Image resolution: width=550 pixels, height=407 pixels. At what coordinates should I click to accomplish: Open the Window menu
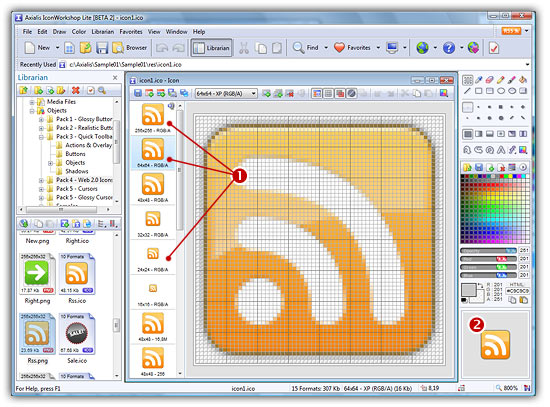click(176, 32)
